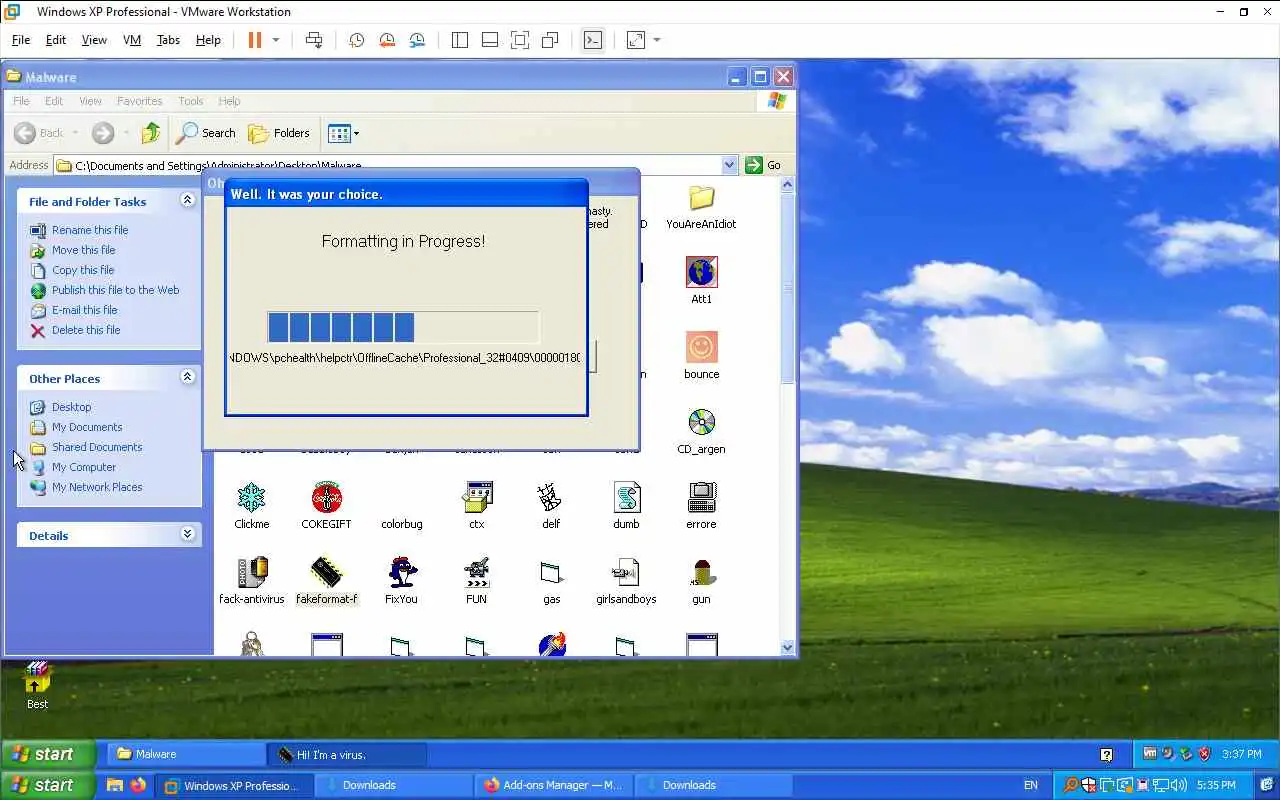
Task: Open My Documents in Other Places
Action: (87, 427)
